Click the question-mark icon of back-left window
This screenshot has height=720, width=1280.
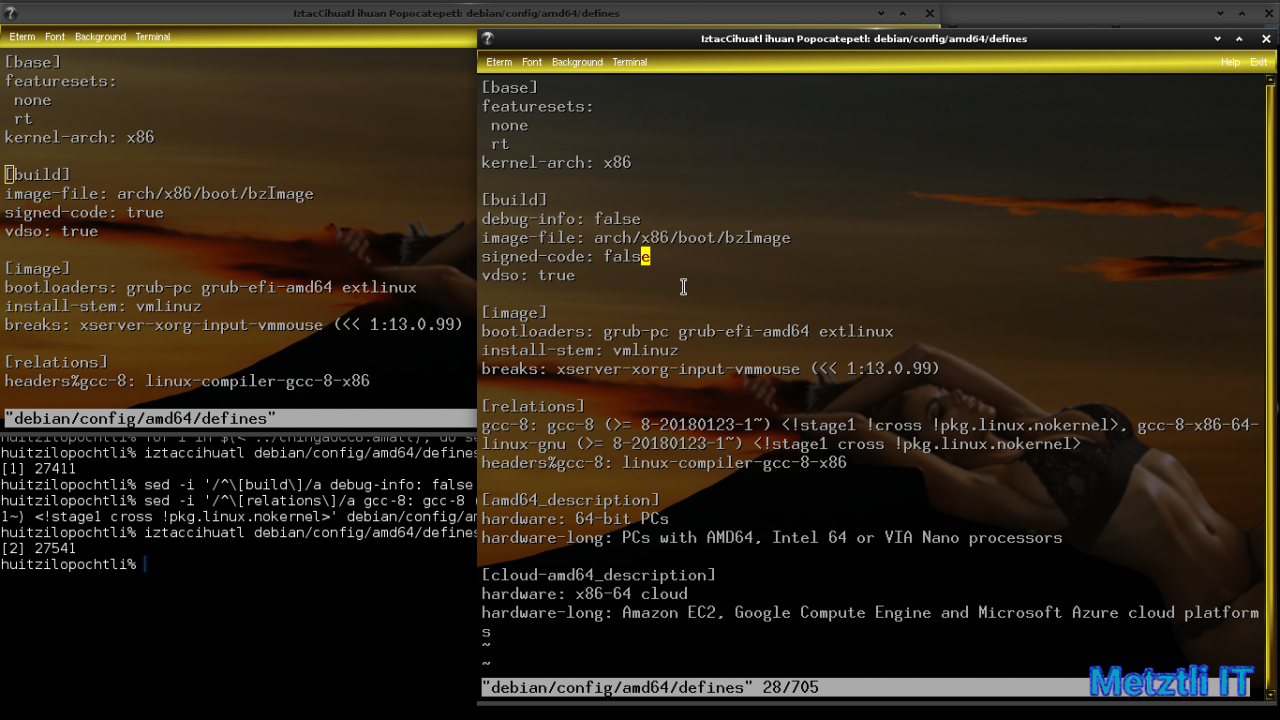11,14
